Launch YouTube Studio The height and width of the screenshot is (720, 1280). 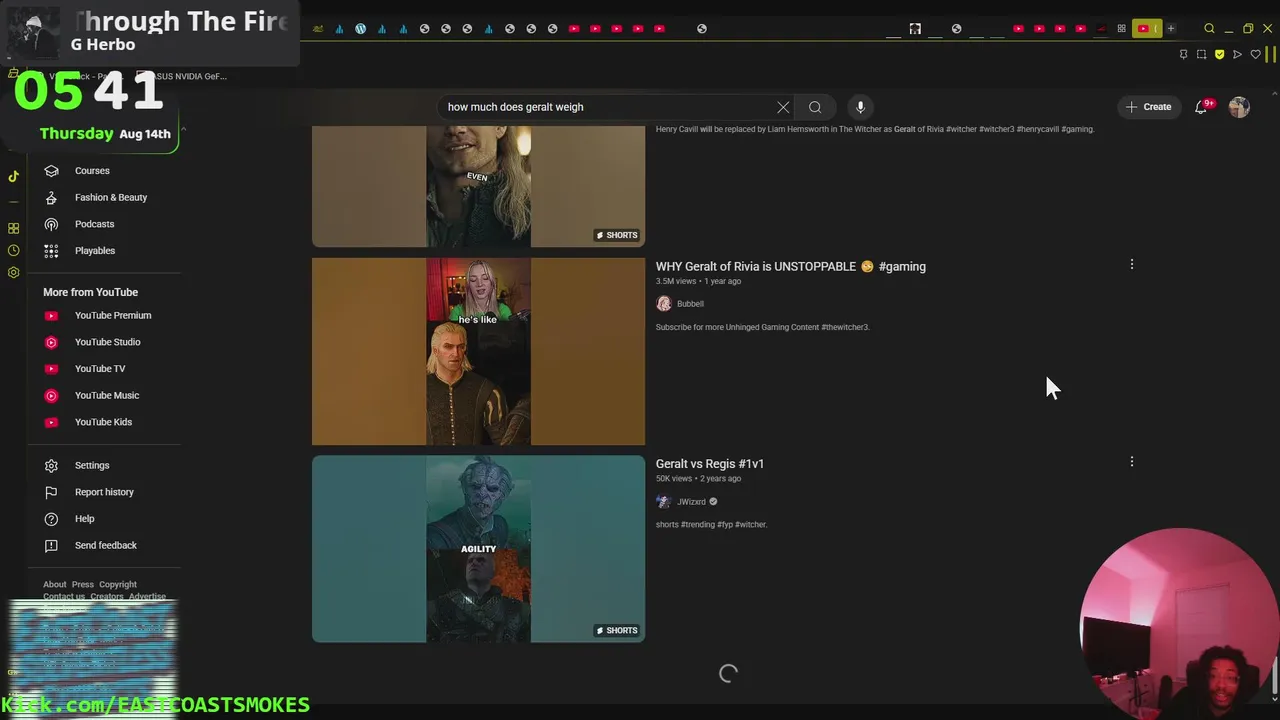tap(107, 342)
